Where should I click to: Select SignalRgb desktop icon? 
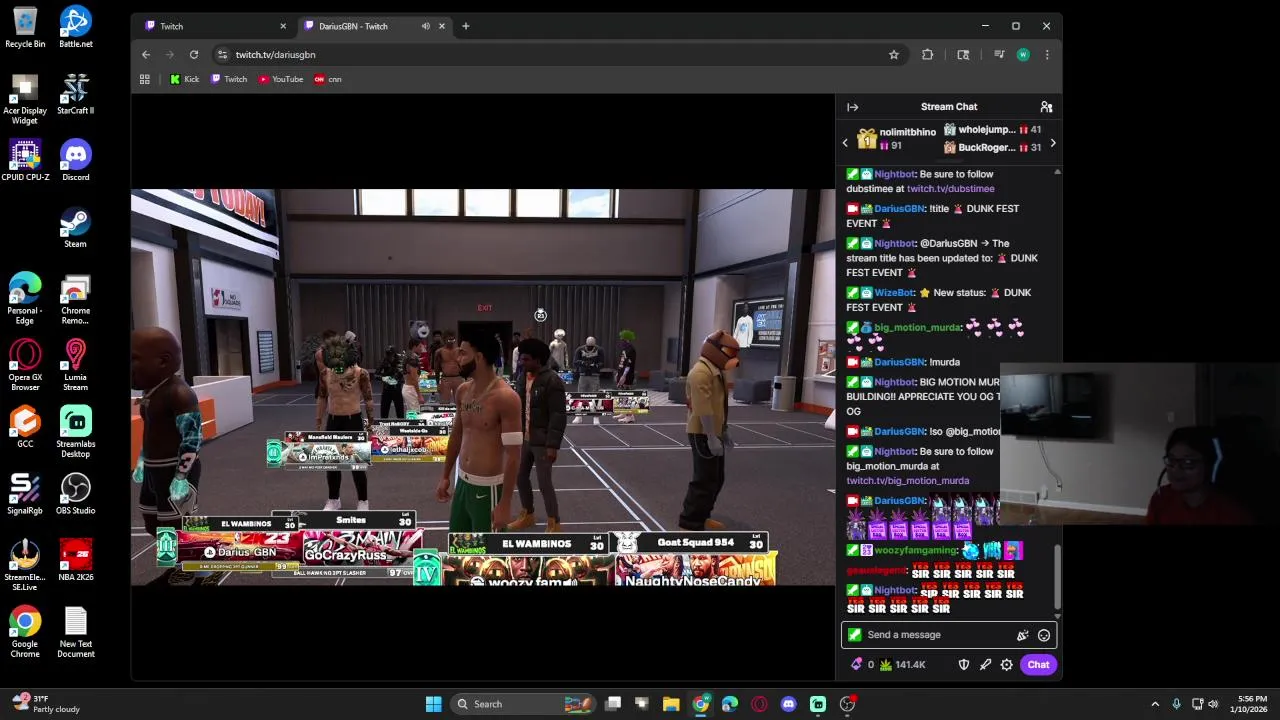25,495
